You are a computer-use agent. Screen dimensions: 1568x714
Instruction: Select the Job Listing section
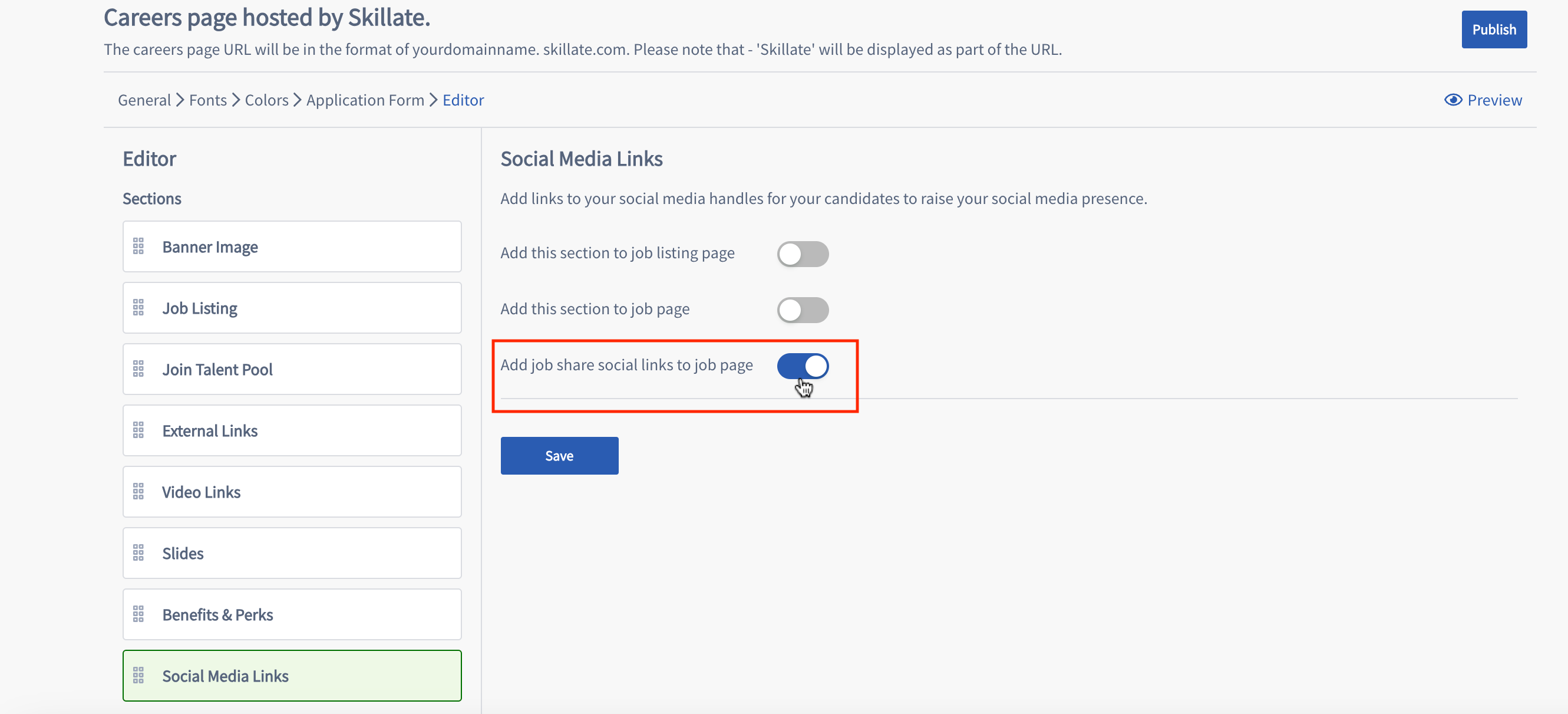tap(292, 308)
